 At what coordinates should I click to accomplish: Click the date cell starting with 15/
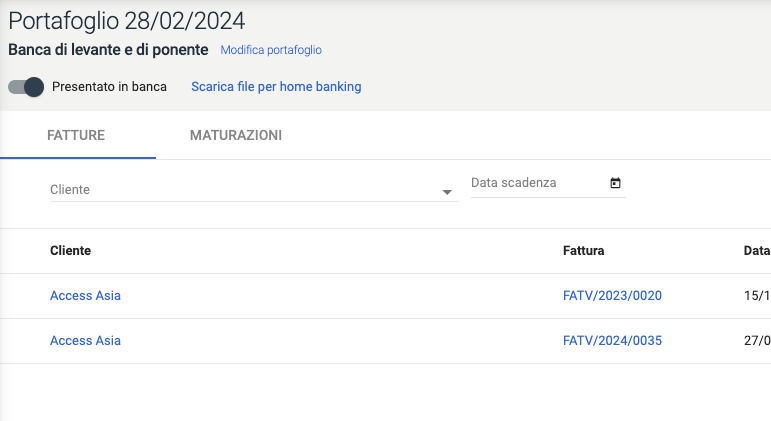coord(757,296)
